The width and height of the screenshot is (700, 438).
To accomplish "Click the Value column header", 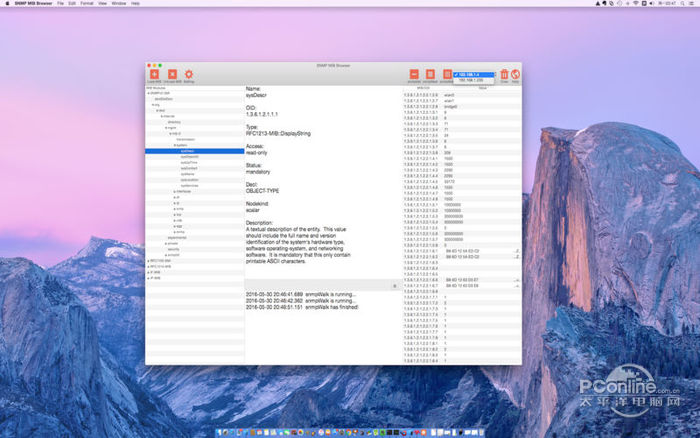I will click(483, 88).
